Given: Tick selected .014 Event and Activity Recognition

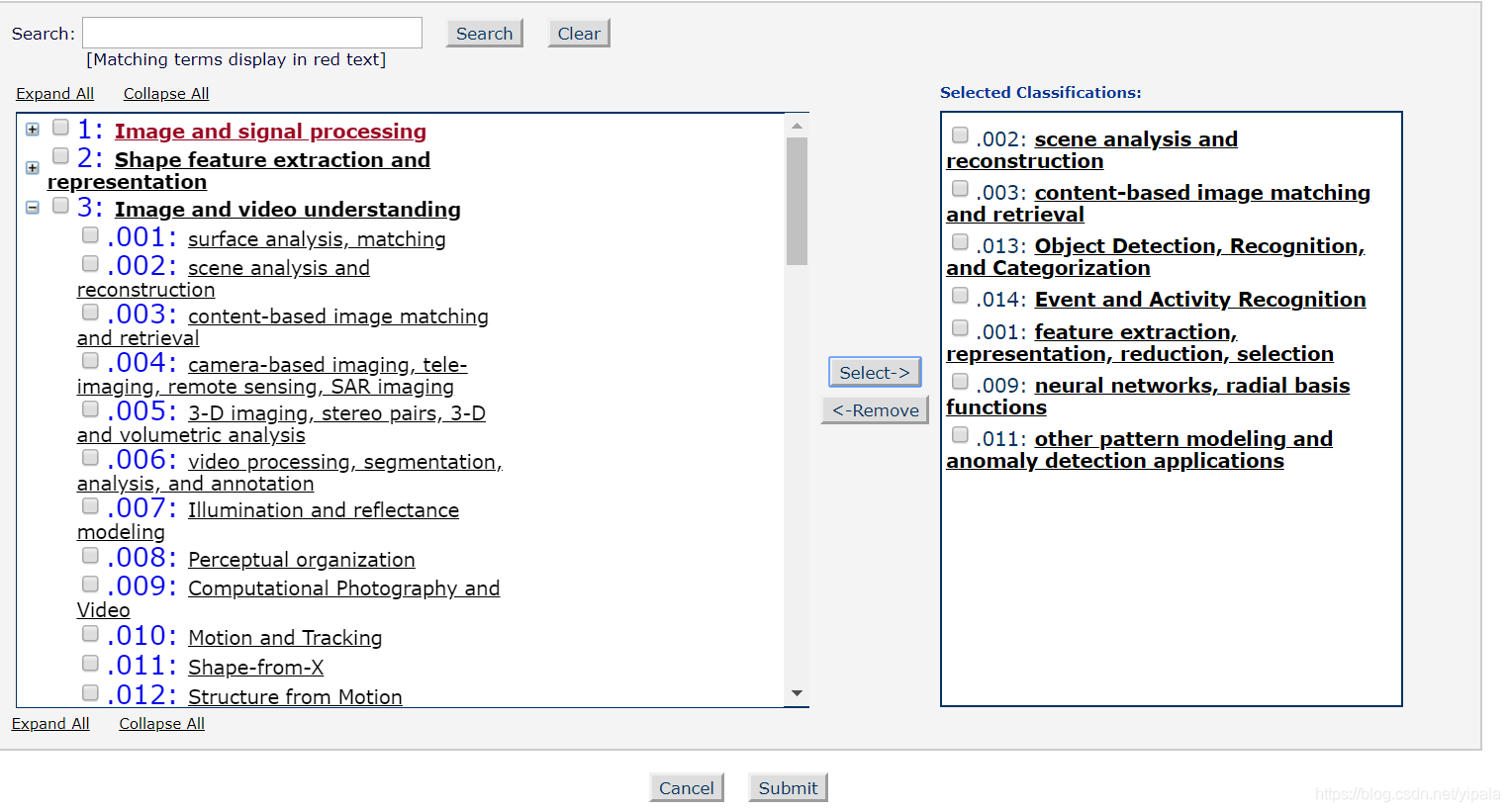Looking at the screenshot, I should [960, 295].
